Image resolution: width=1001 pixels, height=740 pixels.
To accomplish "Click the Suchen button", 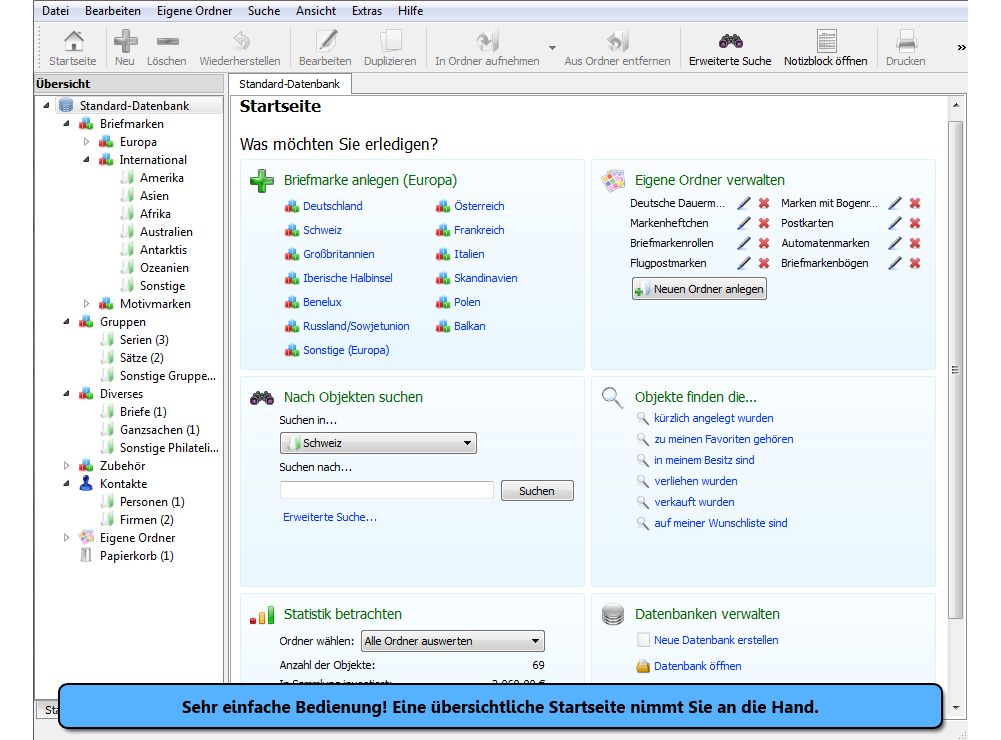I will tap(537, 490).
